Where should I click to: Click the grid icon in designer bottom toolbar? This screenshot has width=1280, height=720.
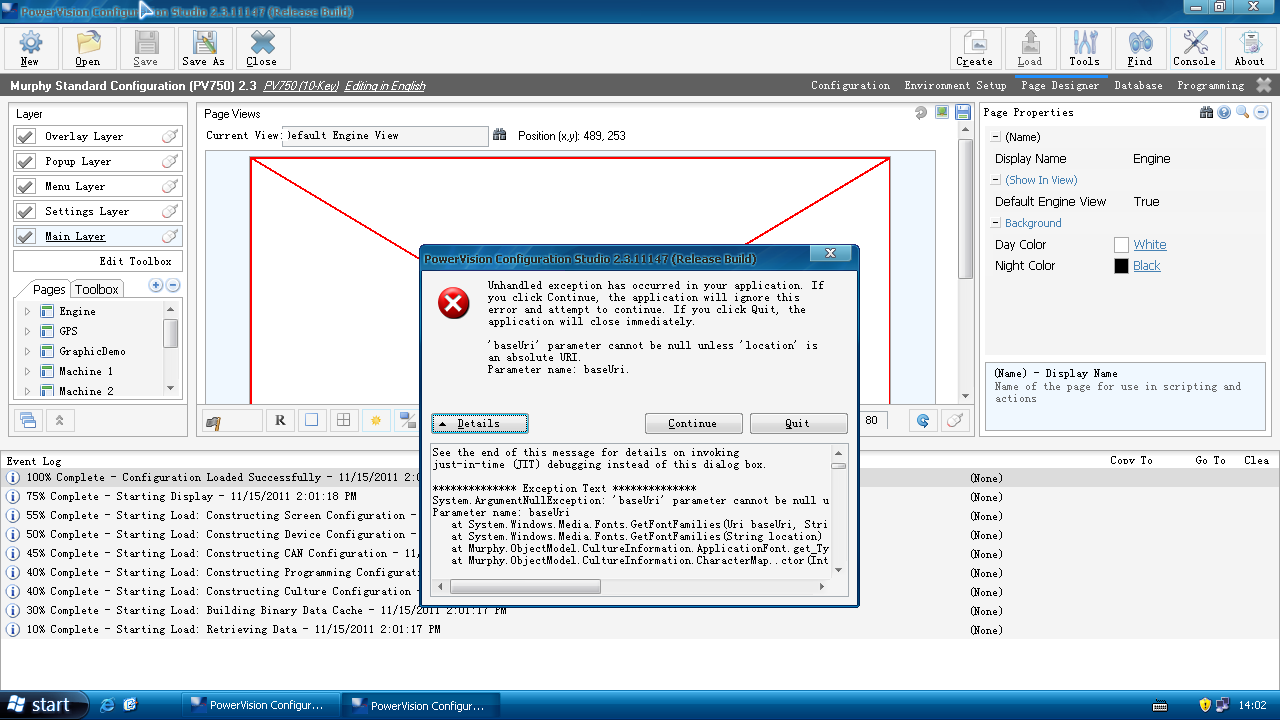[343, 420]
